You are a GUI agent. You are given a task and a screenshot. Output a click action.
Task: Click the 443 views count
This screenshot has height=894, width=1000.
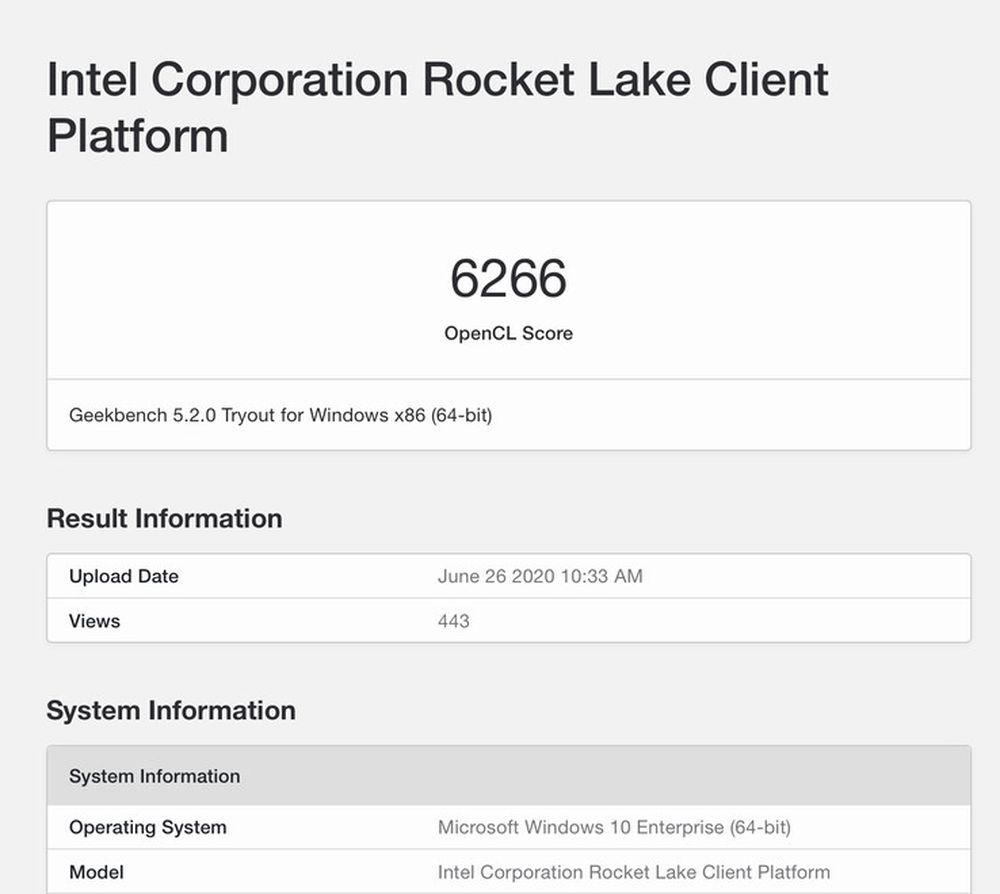[453, 621]
